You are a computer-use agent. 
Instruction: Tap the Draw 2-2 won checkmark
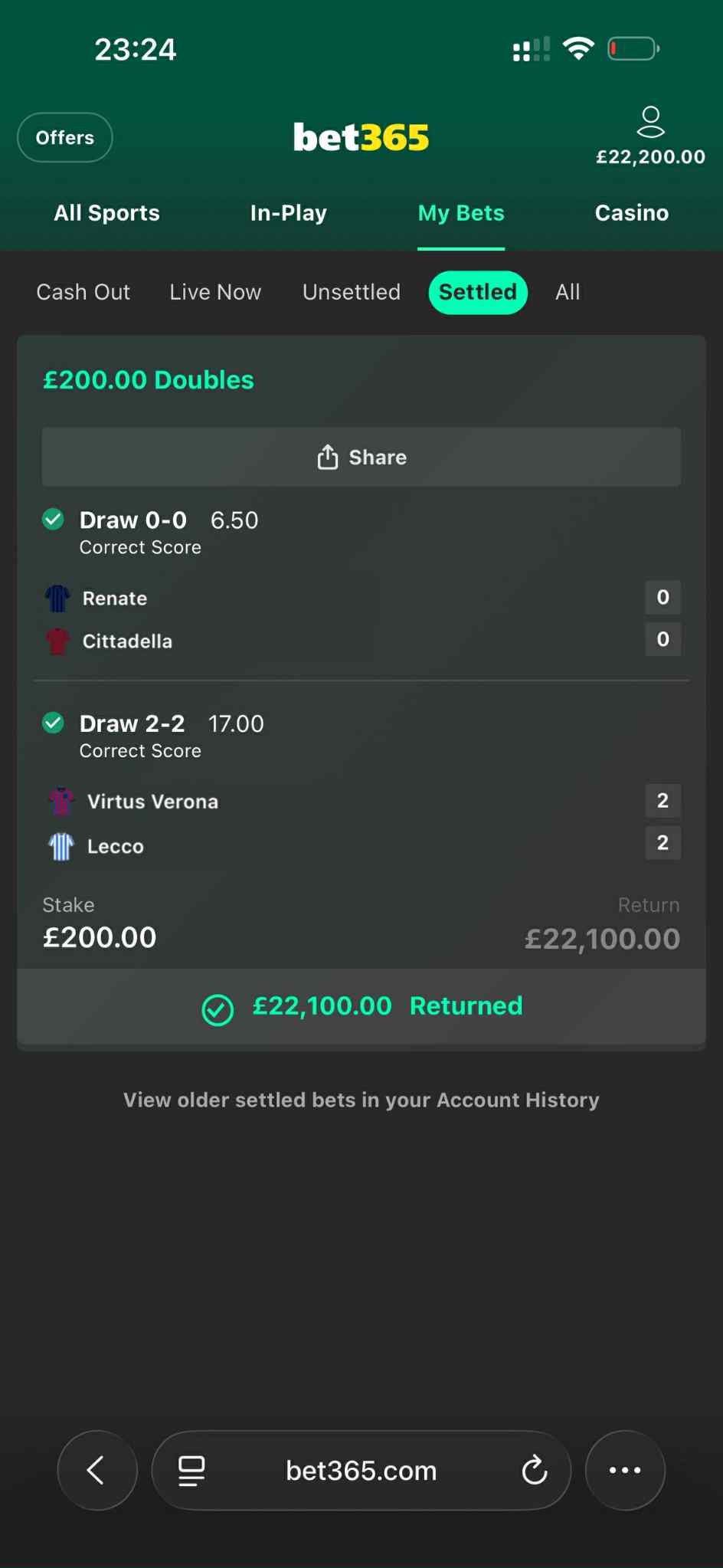53,723
